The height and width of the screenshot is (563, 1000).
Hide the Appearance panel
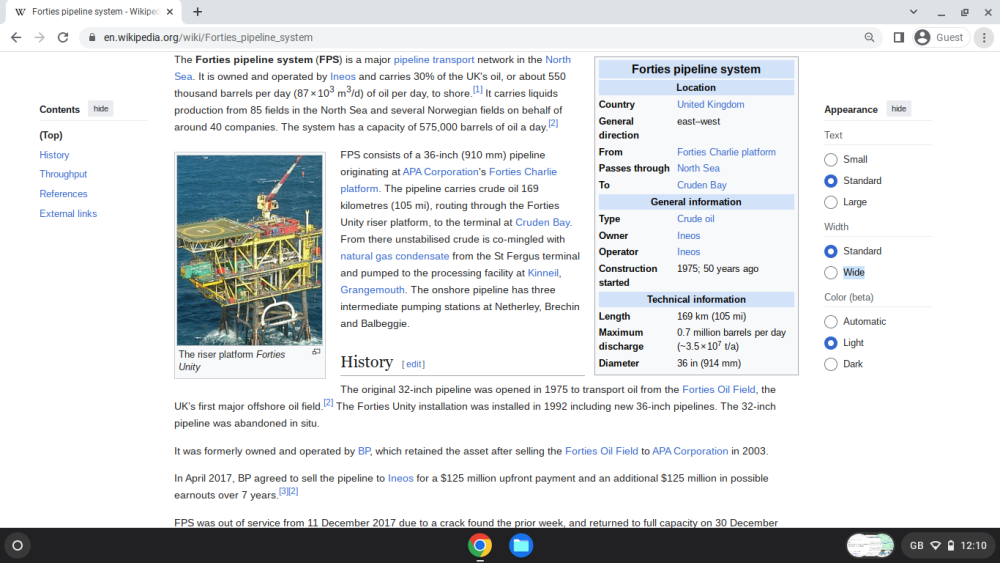point(899,109)
